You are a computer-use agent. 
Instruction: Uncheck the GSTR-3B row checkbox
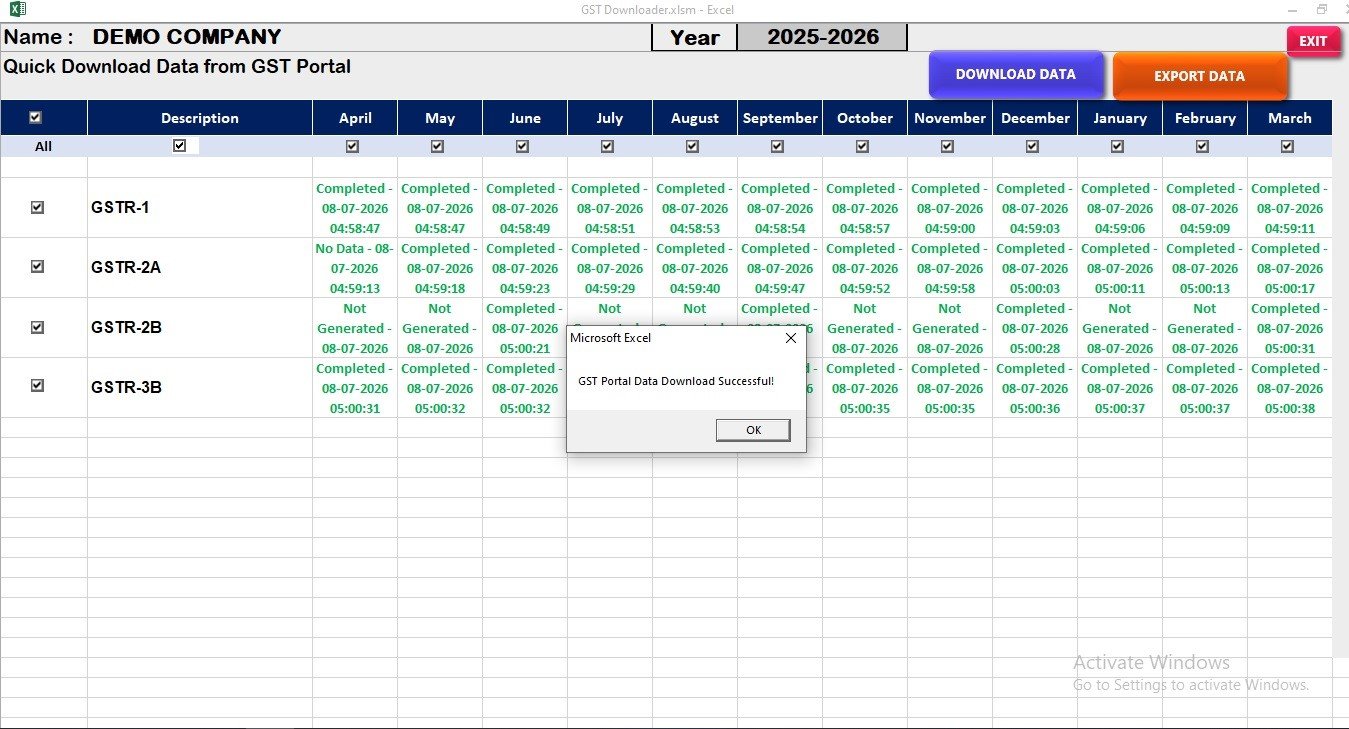coord(37,386)
